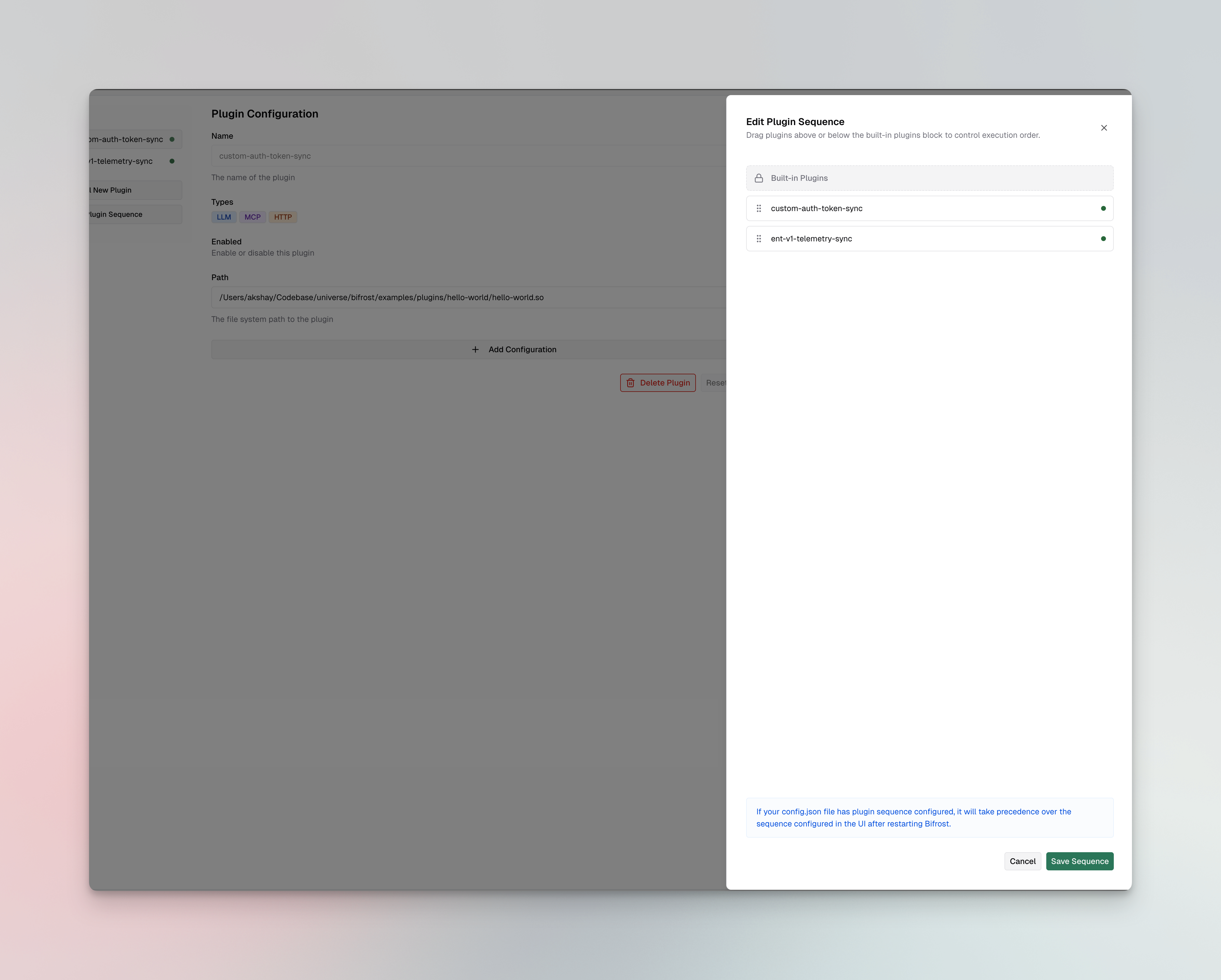Click the green dot indicator on the sidebar telemetry plugin
1221x980 pixels.
pos(172,161)
